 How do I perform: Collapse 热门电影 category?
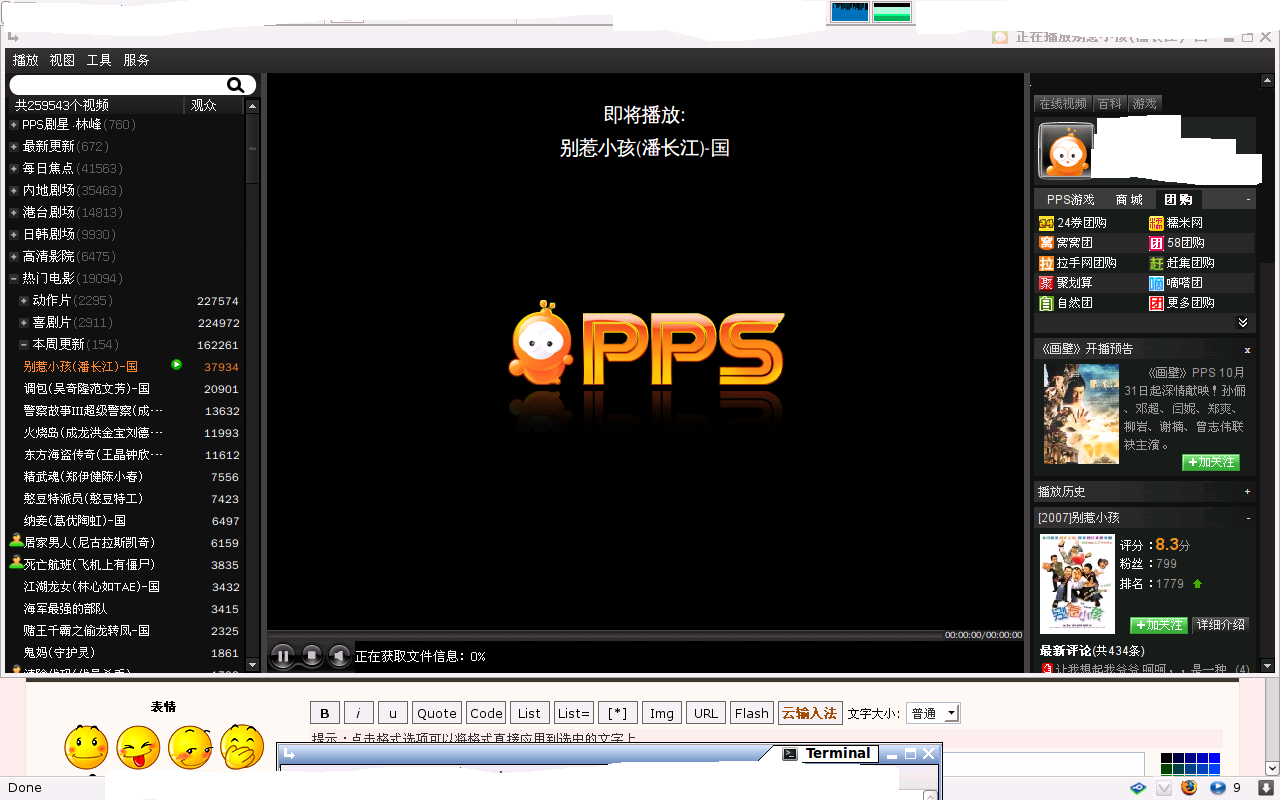(14, 279)
